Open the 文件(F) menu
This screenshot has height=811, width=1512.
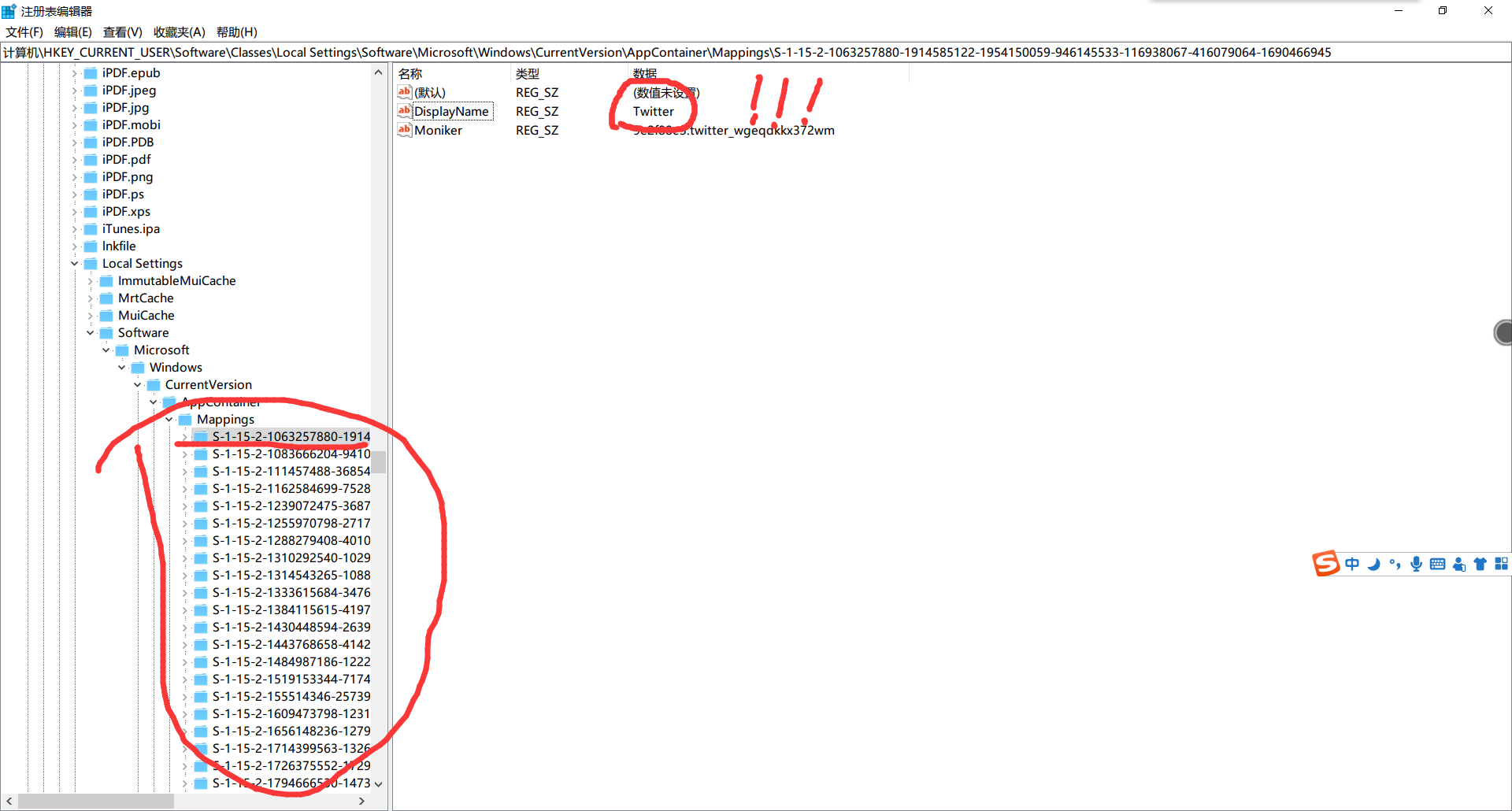click(24, 32)
